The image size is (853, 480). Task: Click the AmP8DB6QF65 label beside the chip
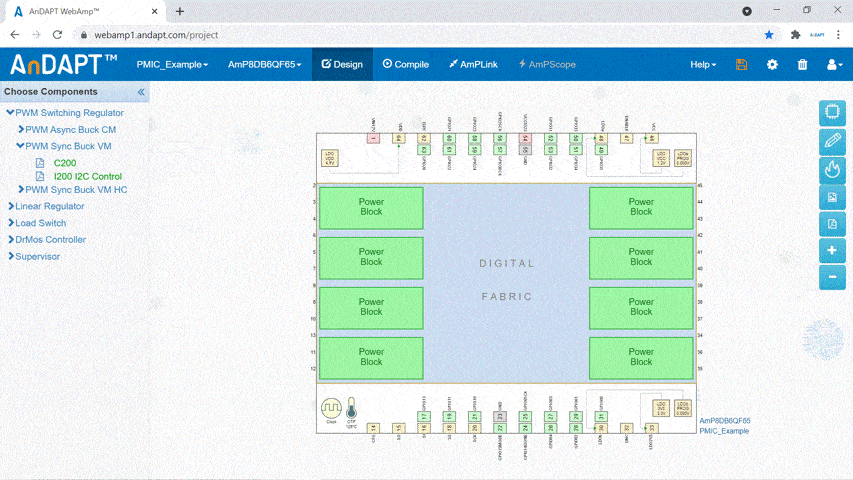pyautogui.click(x=725, y=421)
